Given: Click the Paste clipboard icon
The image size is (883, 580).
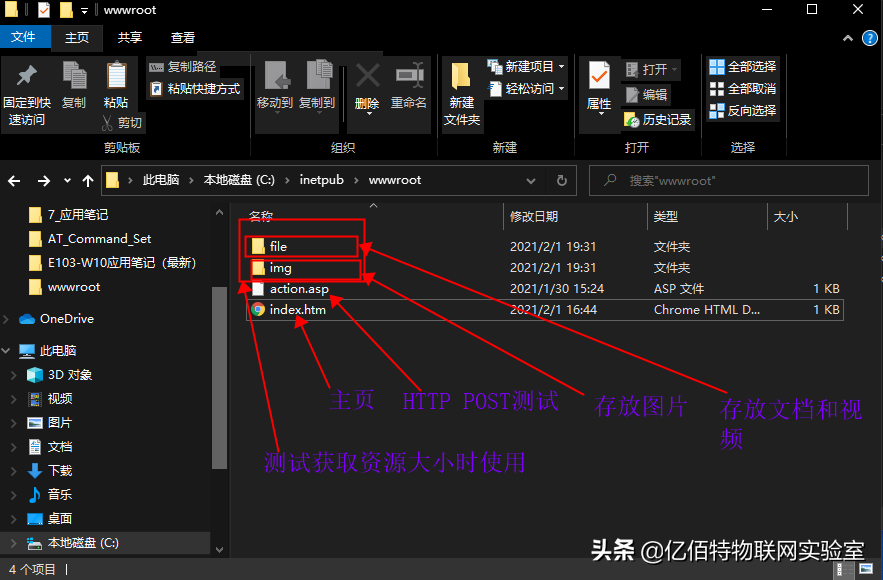Looking at the screenshot, I should tap(116, 77).
